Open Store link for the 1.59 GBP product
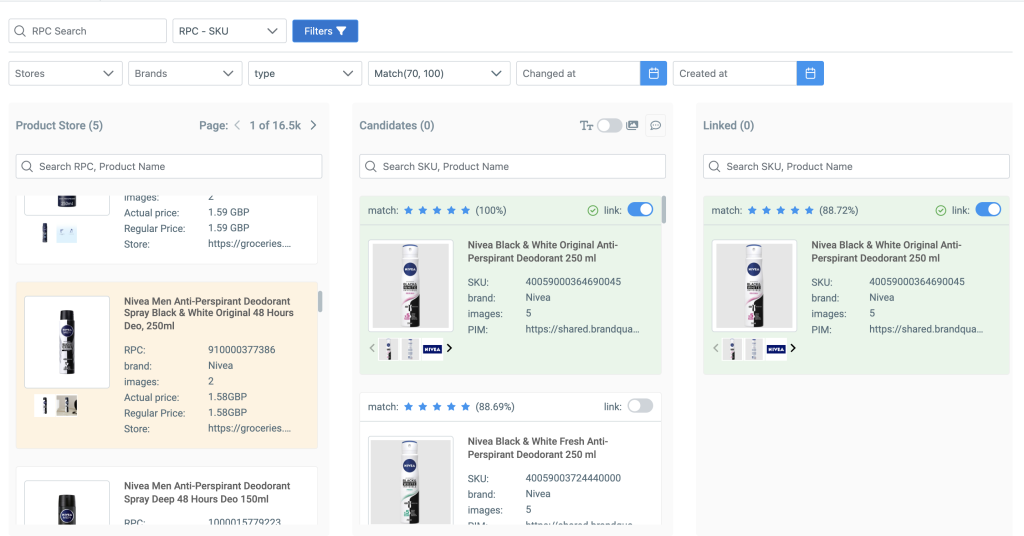The image size is (1024, 536). point(249,244)
